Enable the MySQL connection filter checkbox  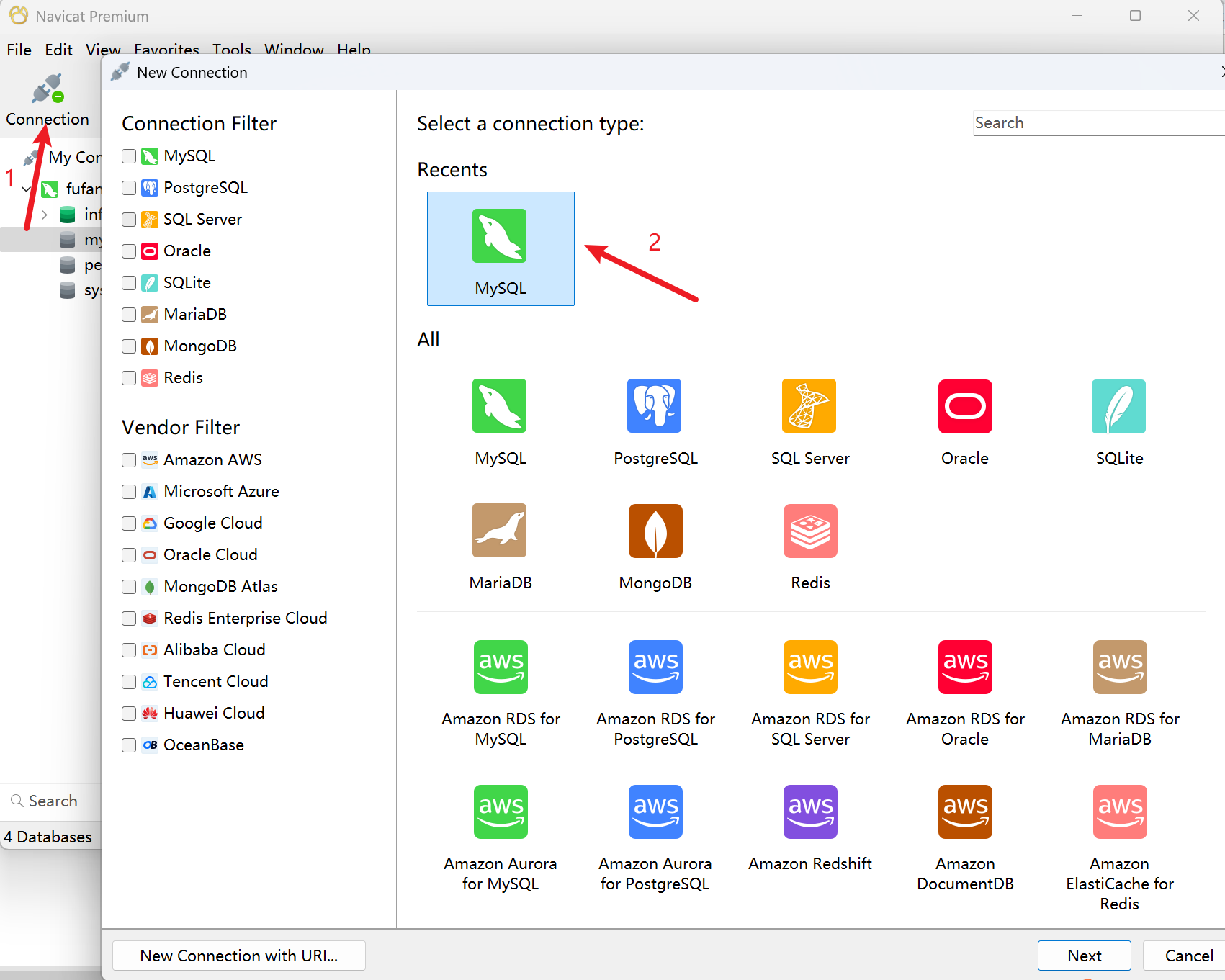pos(129,156)
